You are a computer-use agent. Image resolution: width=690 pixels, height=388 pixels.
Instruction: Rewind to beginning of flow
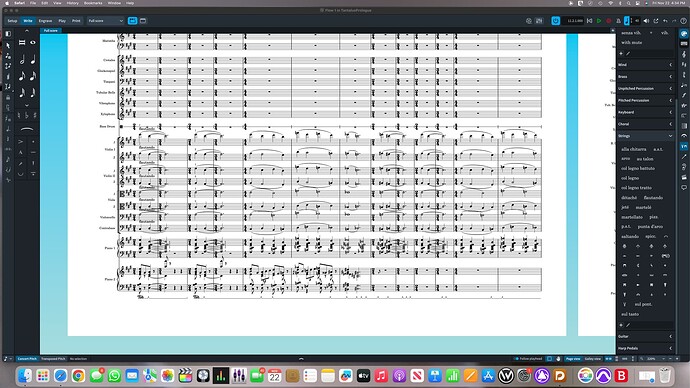[590, 21]
